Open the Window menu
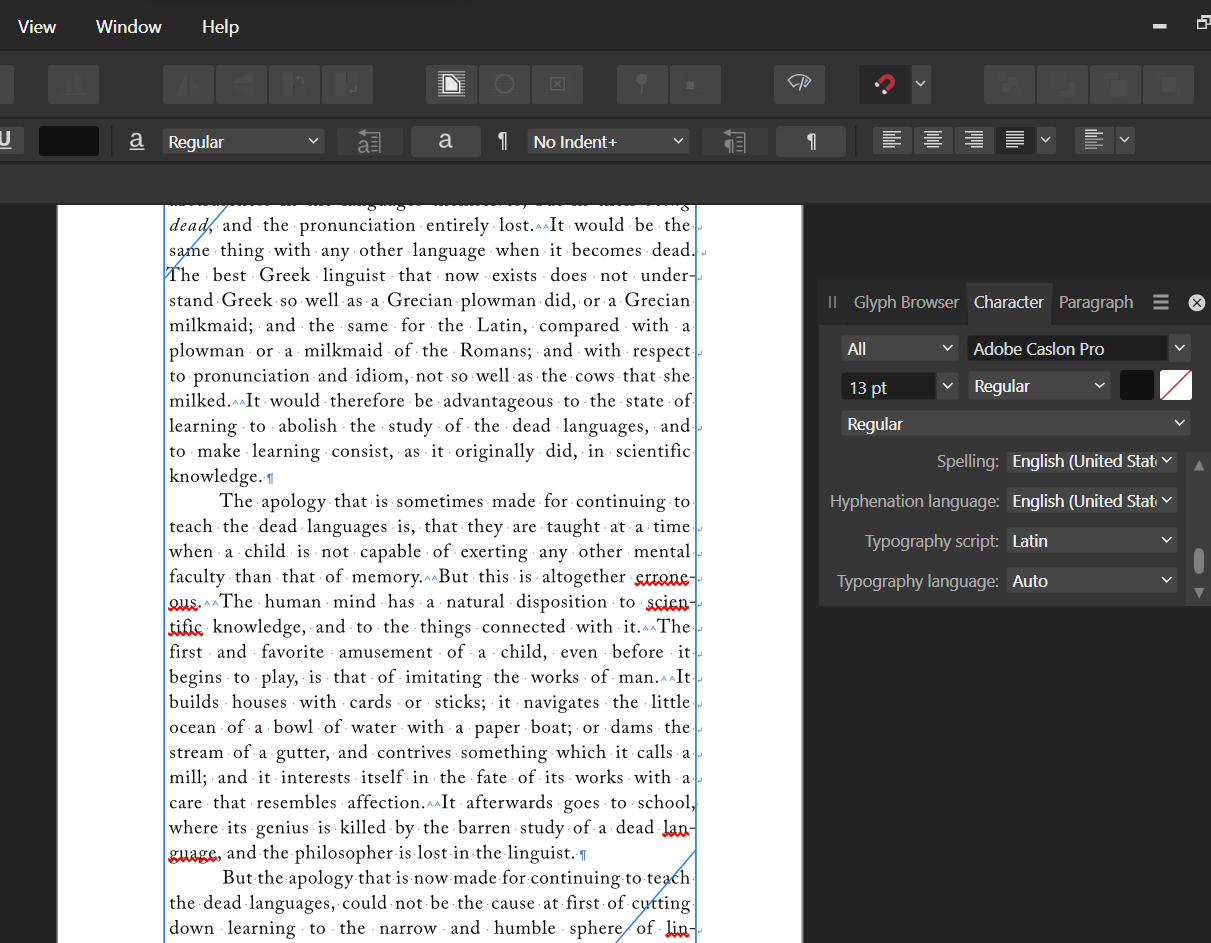Viewport: 1211px width, 943px height. coord(129,27)
